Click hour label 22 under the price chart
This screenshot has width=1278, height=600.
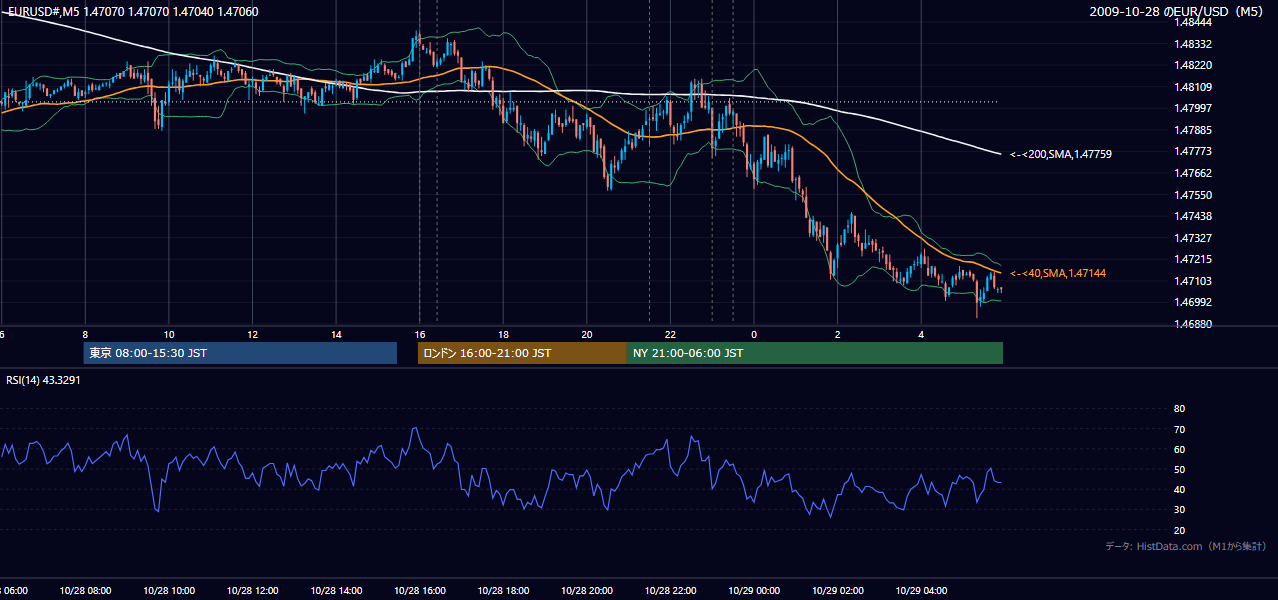(x=671, y=335)
